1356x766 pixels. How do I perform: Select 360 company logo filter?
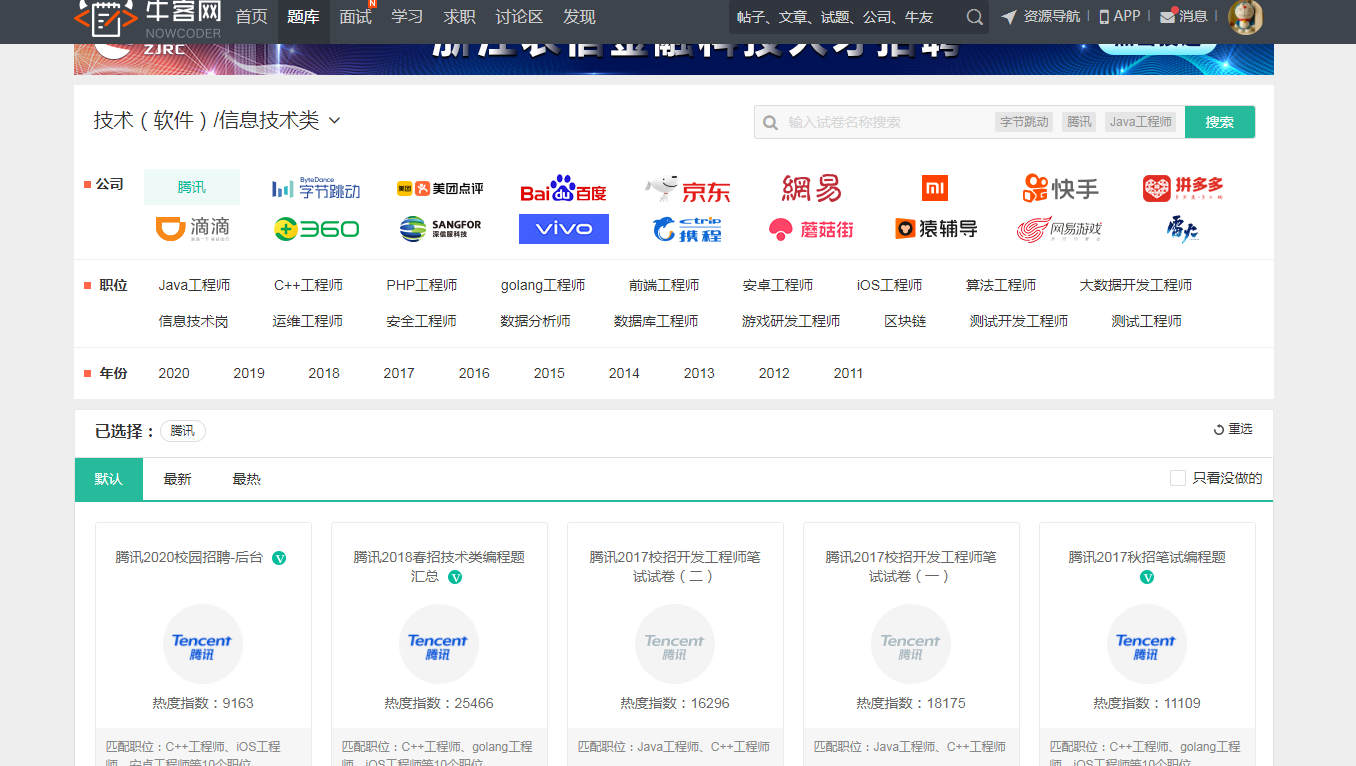coord(316,229)
